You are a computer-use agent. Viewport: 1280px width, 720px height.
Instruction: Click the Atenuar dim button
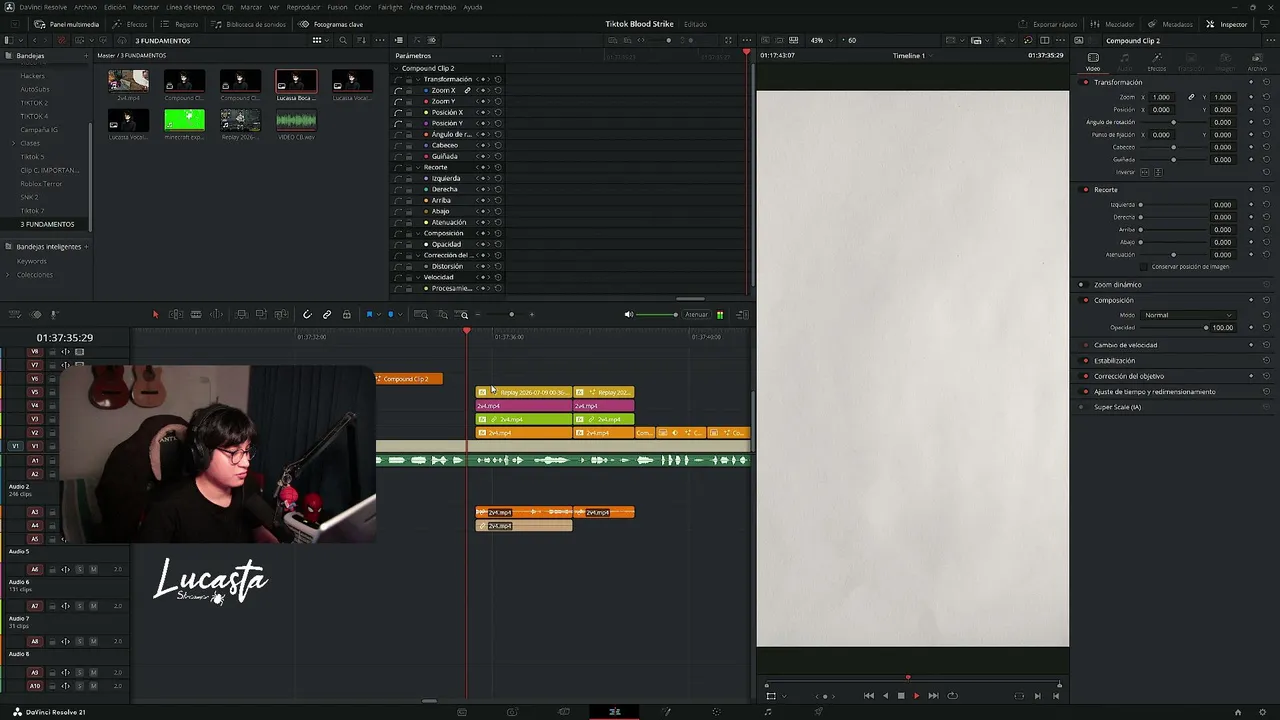[696, 315]
